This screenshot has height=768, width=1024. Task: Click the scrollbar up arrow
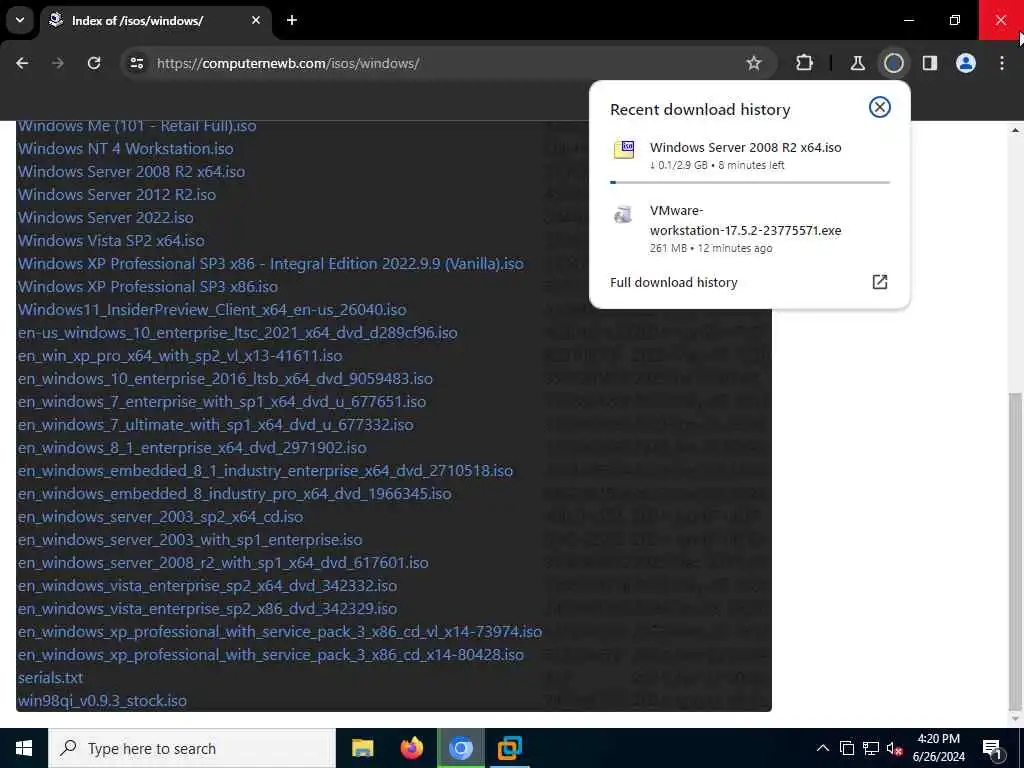[1014, 130]
